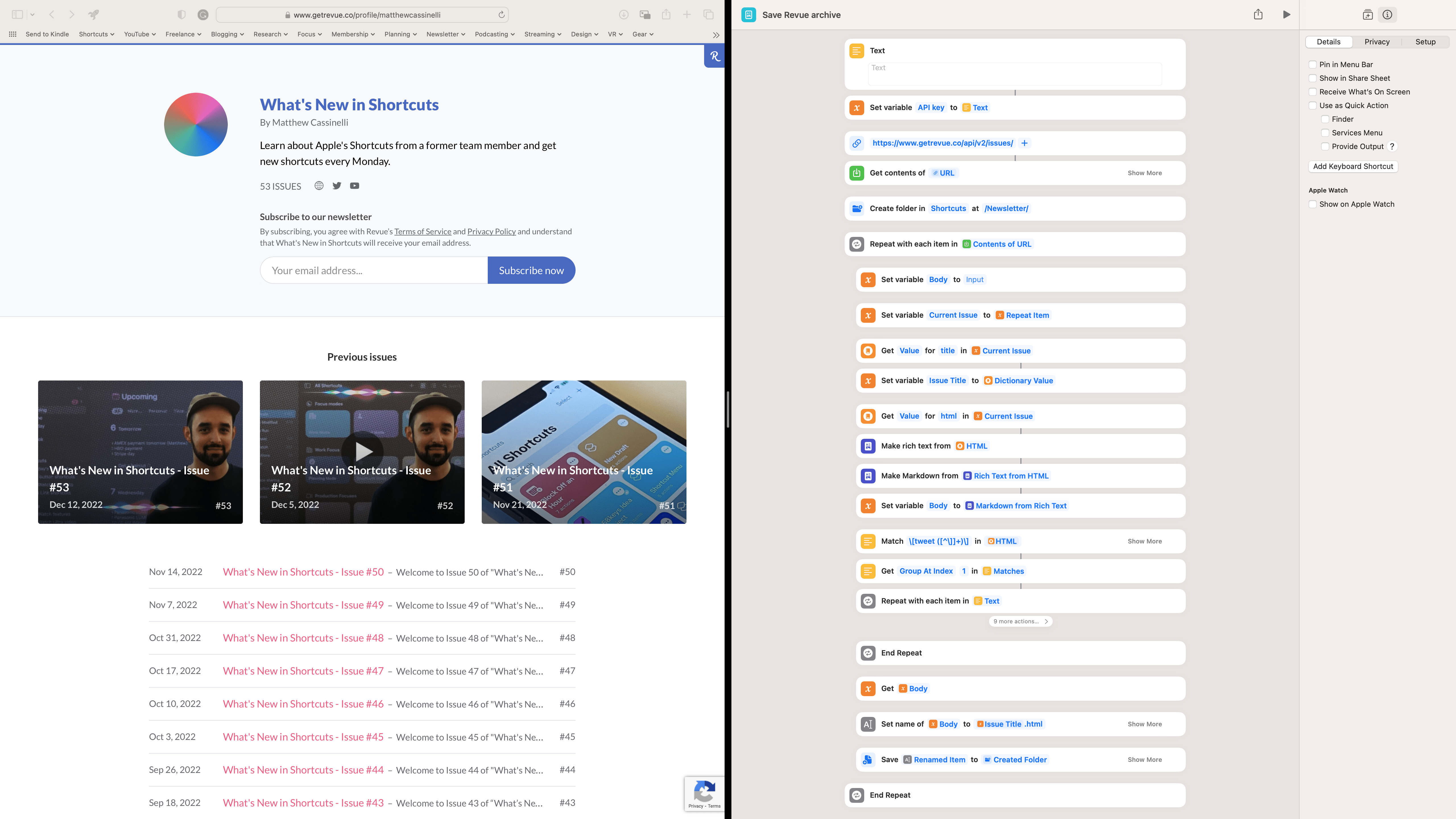Check the Provide Output option
This screenshot has height=819, width=1456.
tap(1325, 146)
